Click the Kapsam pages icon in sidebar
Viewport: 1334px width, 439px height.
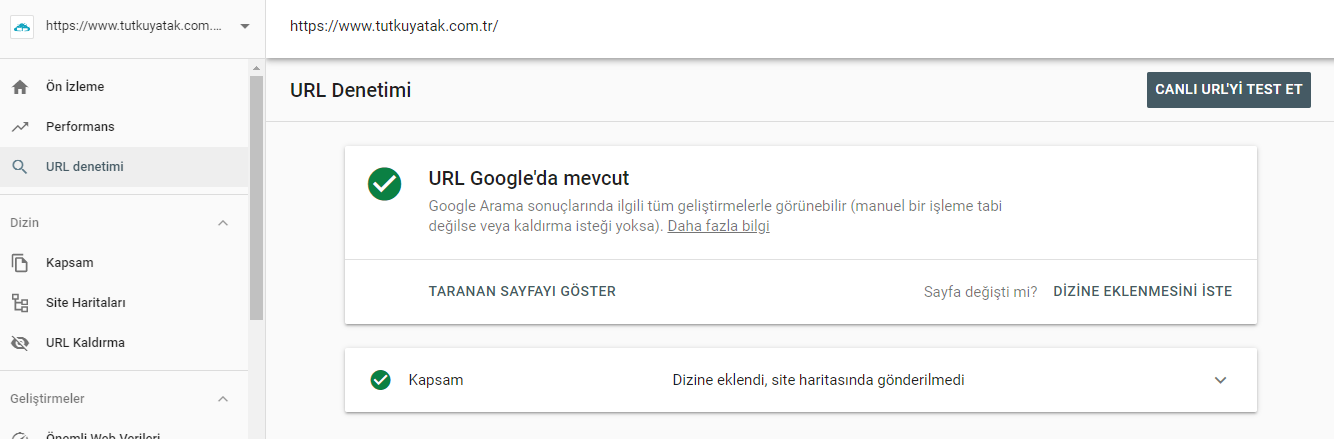coord(20,263)
